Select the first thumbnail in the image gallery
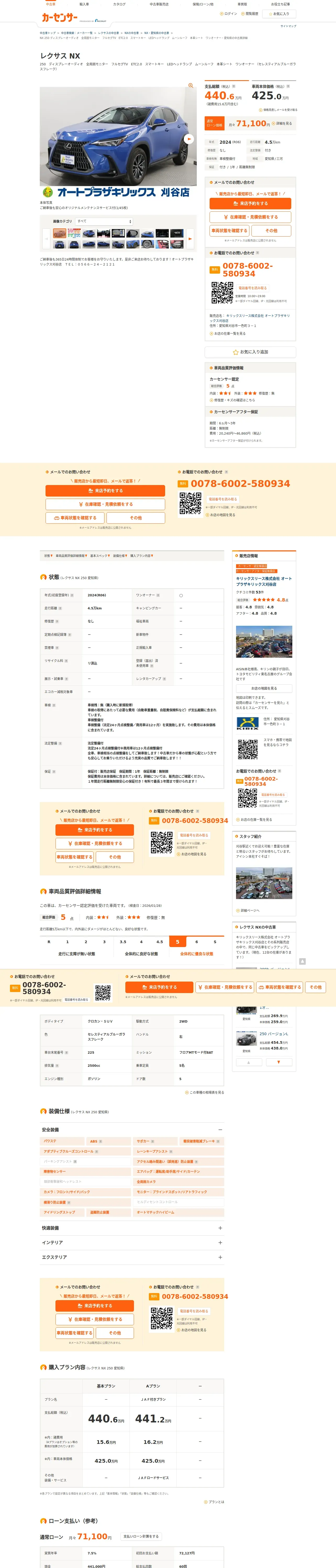336x1568 pixels. pyautogui.click(x=59, y=234)
